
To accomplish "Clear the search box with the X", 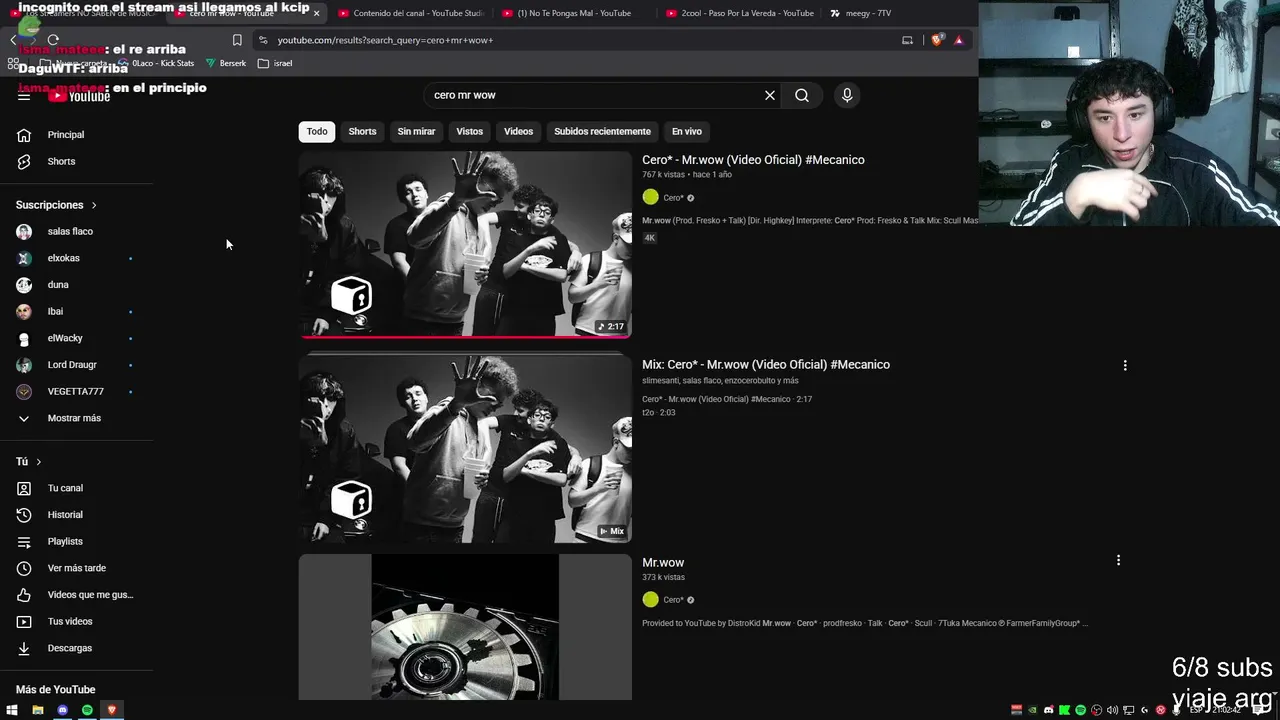I will click(770, 95).
